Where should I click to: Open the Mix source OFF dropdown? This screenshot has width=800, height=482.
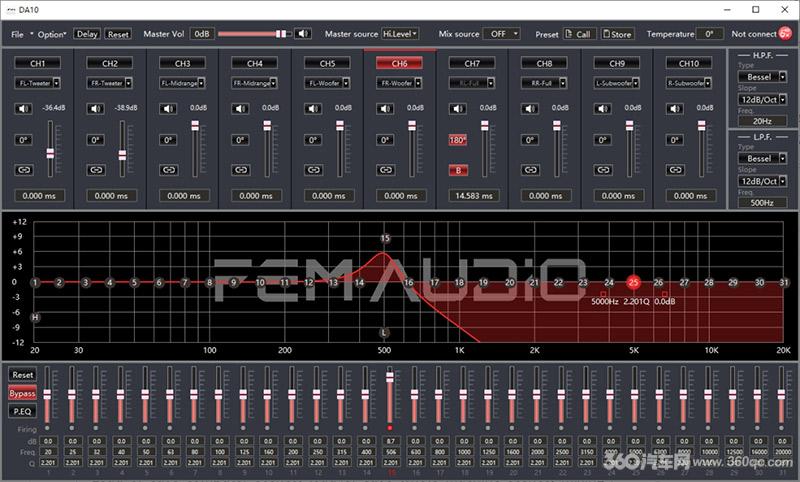click(x=502, y=34)
